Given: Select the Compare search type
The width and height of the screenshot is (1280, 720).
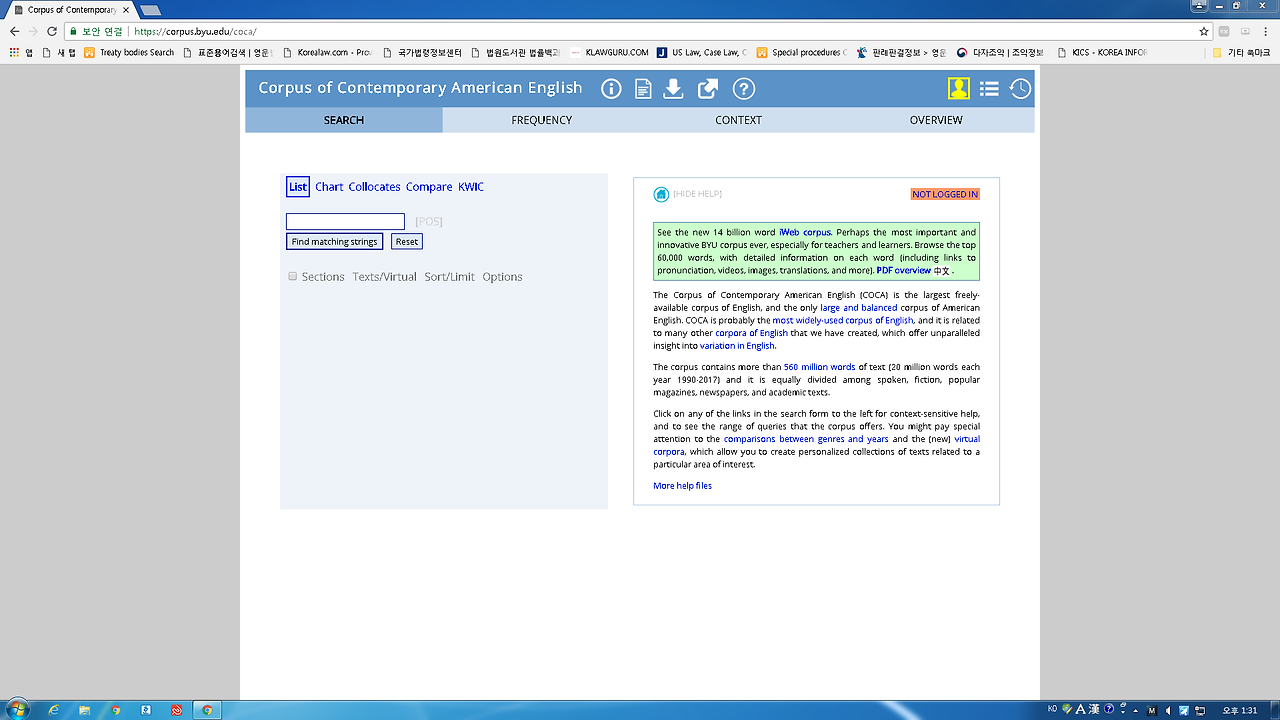Looking at the screenshot, I should [x=429, y=187].
